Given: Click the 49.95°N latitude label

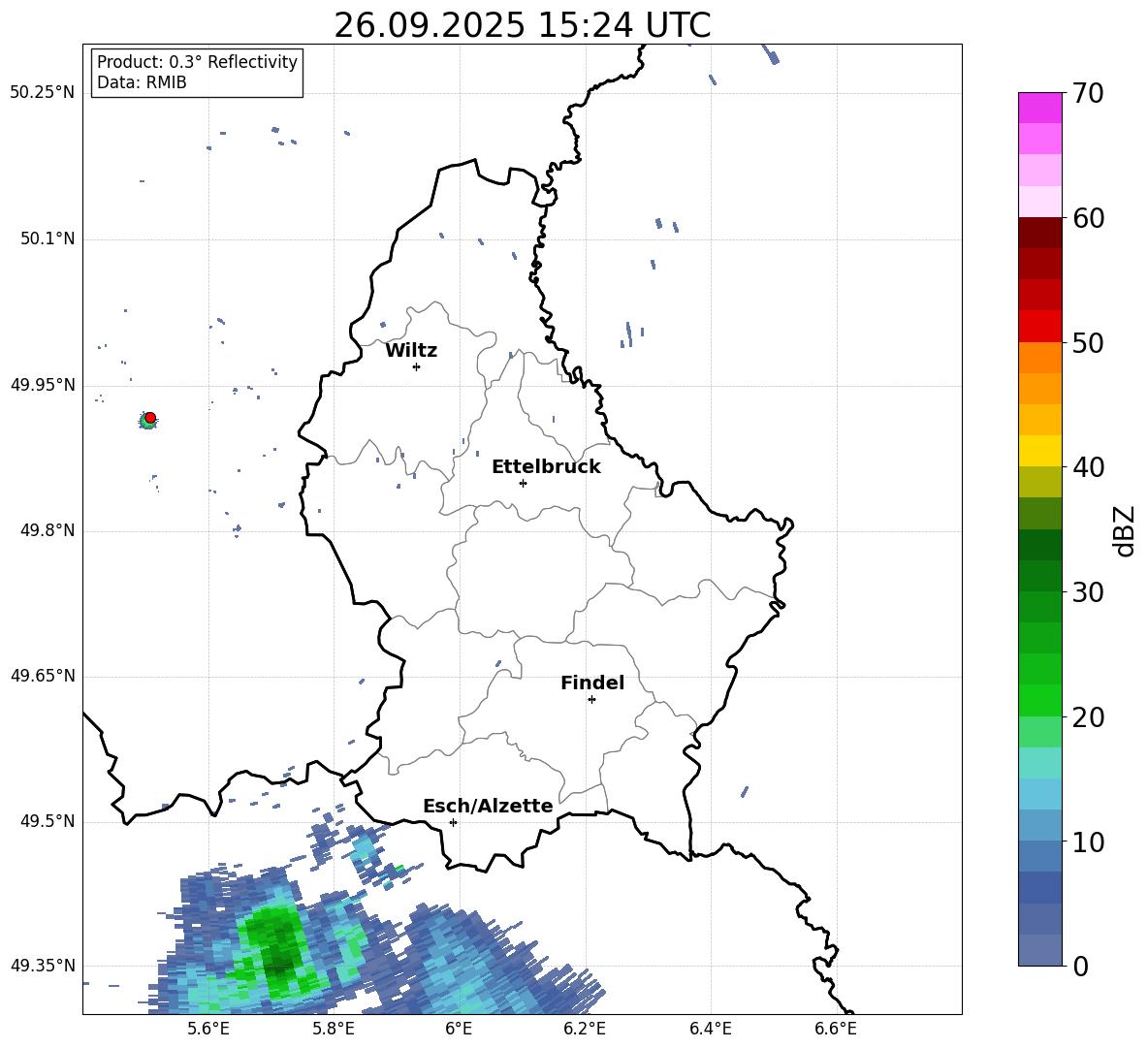Looking at the screenshot, I should coord(43,385).
